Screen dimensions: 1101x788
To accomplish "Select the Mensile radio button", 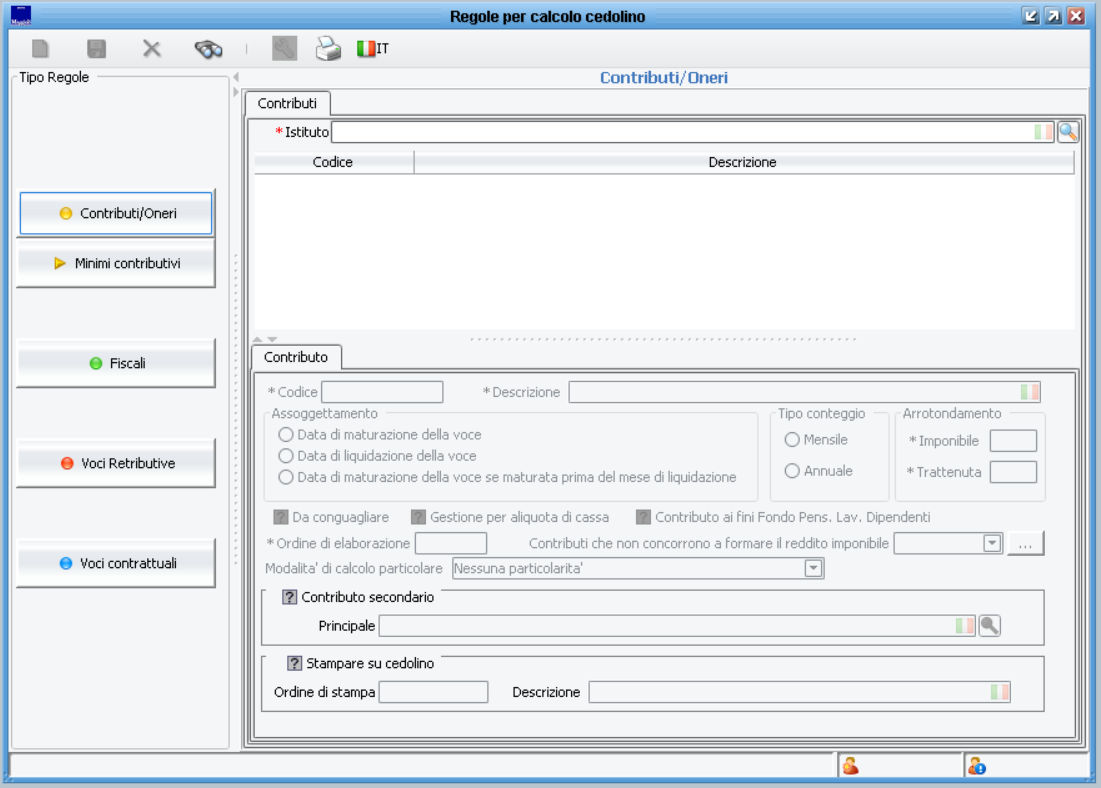I will [x=792, y=440].
